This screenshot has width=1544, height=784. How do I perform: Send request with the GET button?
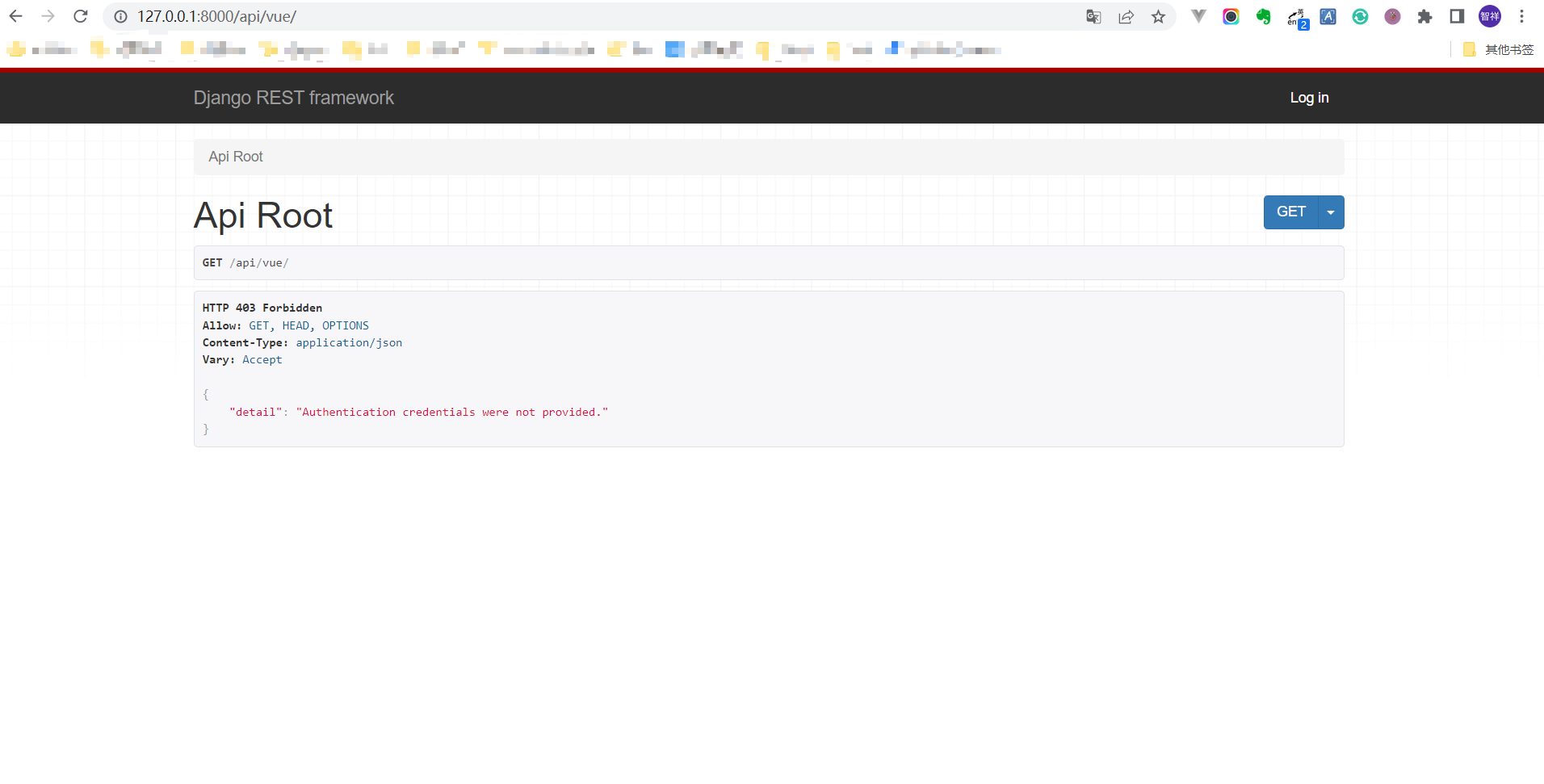pos(1290,212)
